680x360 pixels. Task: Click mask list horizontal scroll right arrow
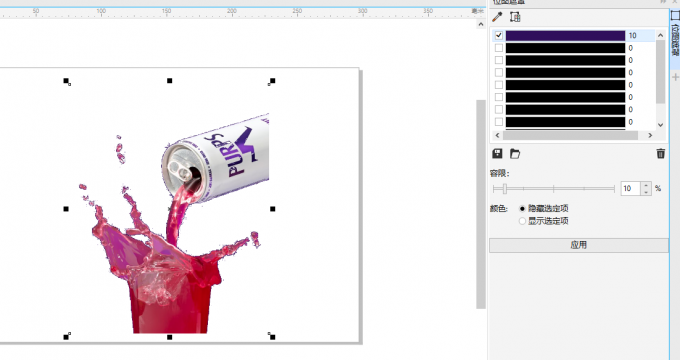point(650,135)
